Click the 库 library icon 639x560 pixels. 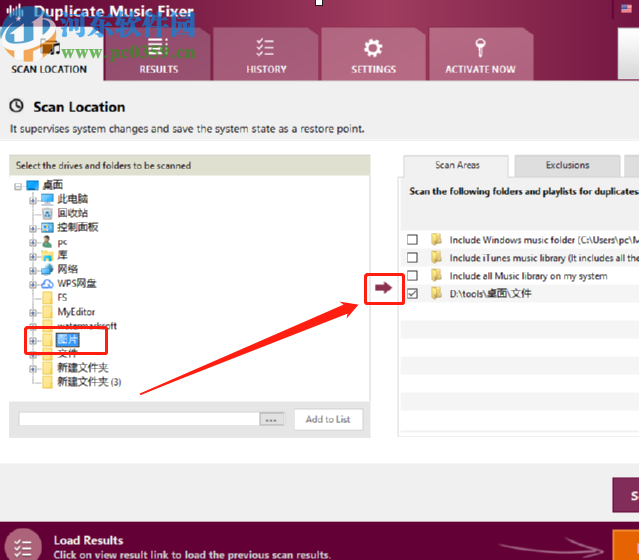47,256
